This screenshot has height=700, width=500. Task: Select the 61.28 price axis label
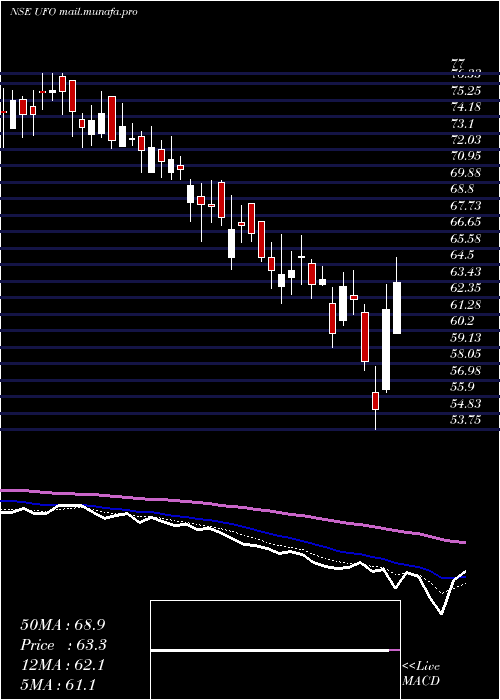pos(466,304)
